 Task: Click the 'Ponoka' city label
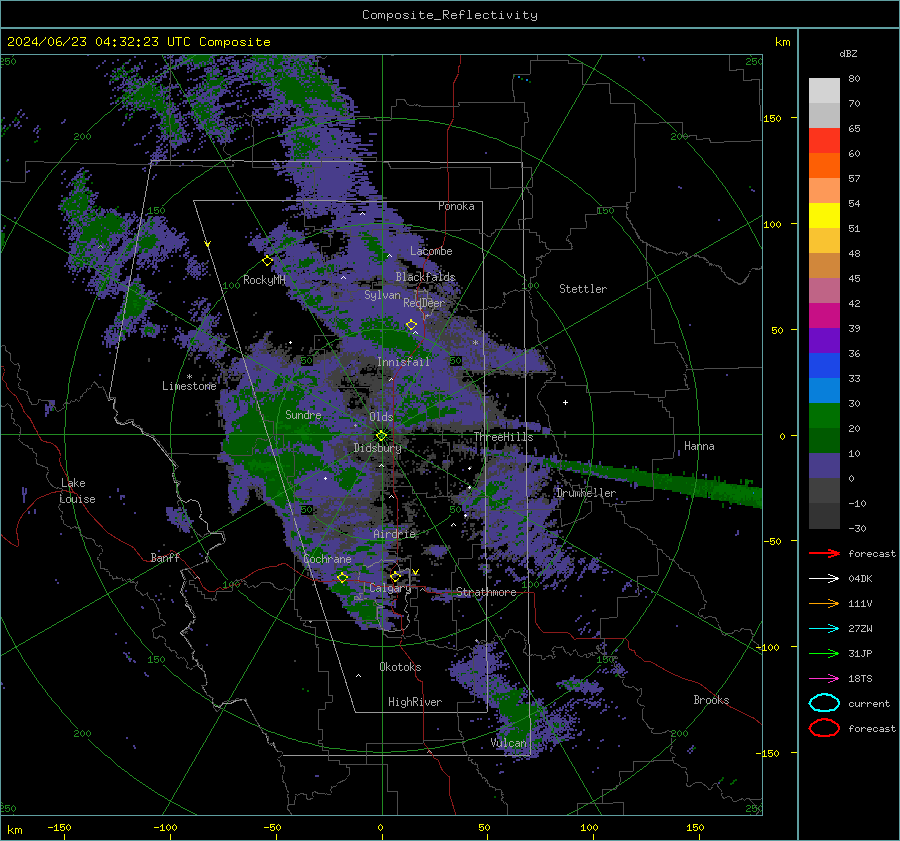456,206
